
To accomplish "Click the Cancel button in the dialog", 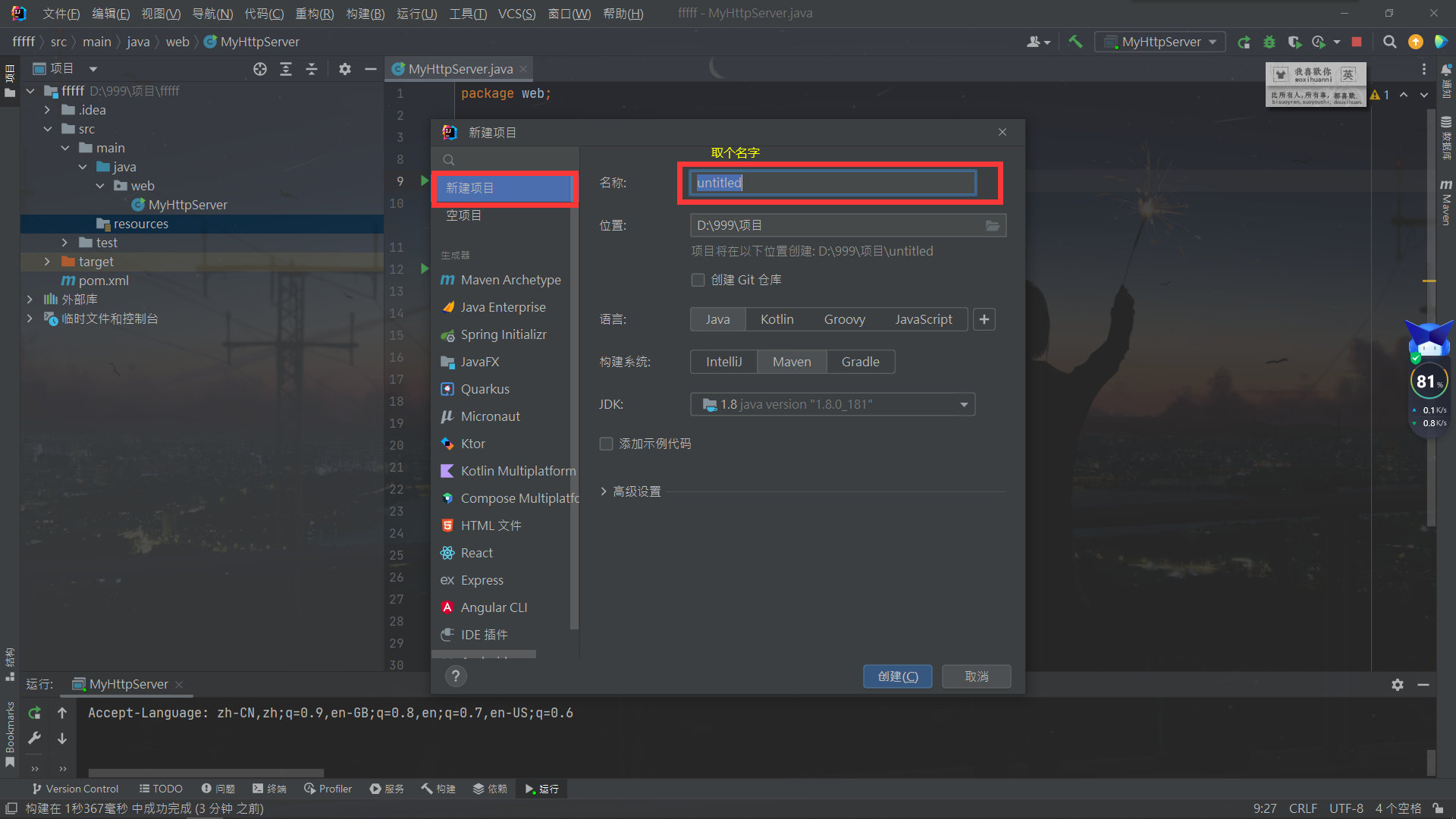I will coord(976,676).
